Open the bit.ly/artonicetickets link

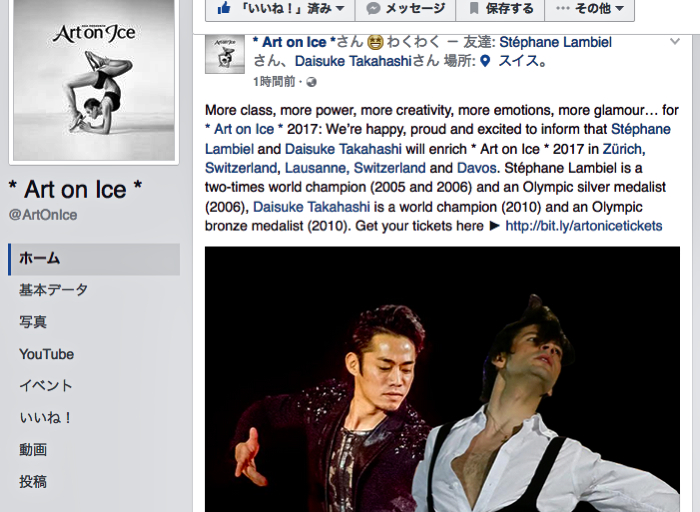pos(583,226)
